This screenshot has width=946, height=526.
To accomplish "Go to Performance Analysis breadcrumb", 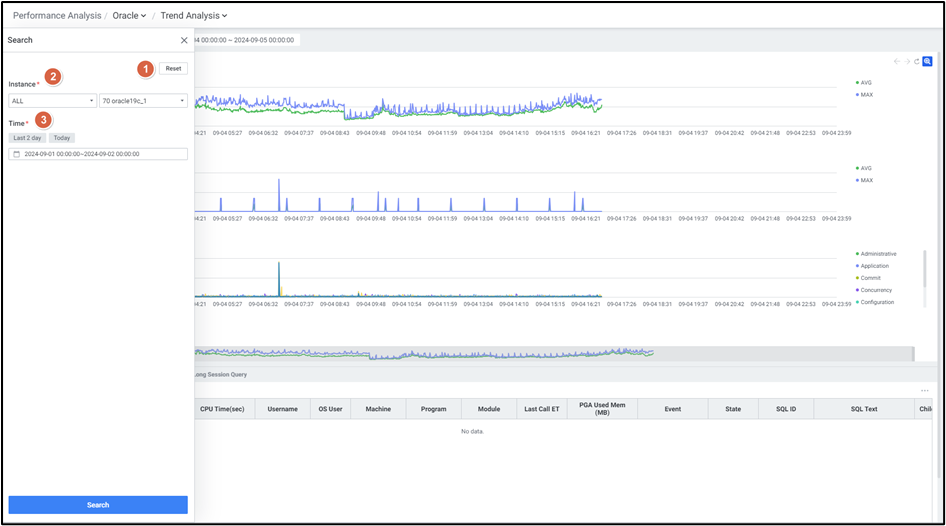I will coord(56,16).
